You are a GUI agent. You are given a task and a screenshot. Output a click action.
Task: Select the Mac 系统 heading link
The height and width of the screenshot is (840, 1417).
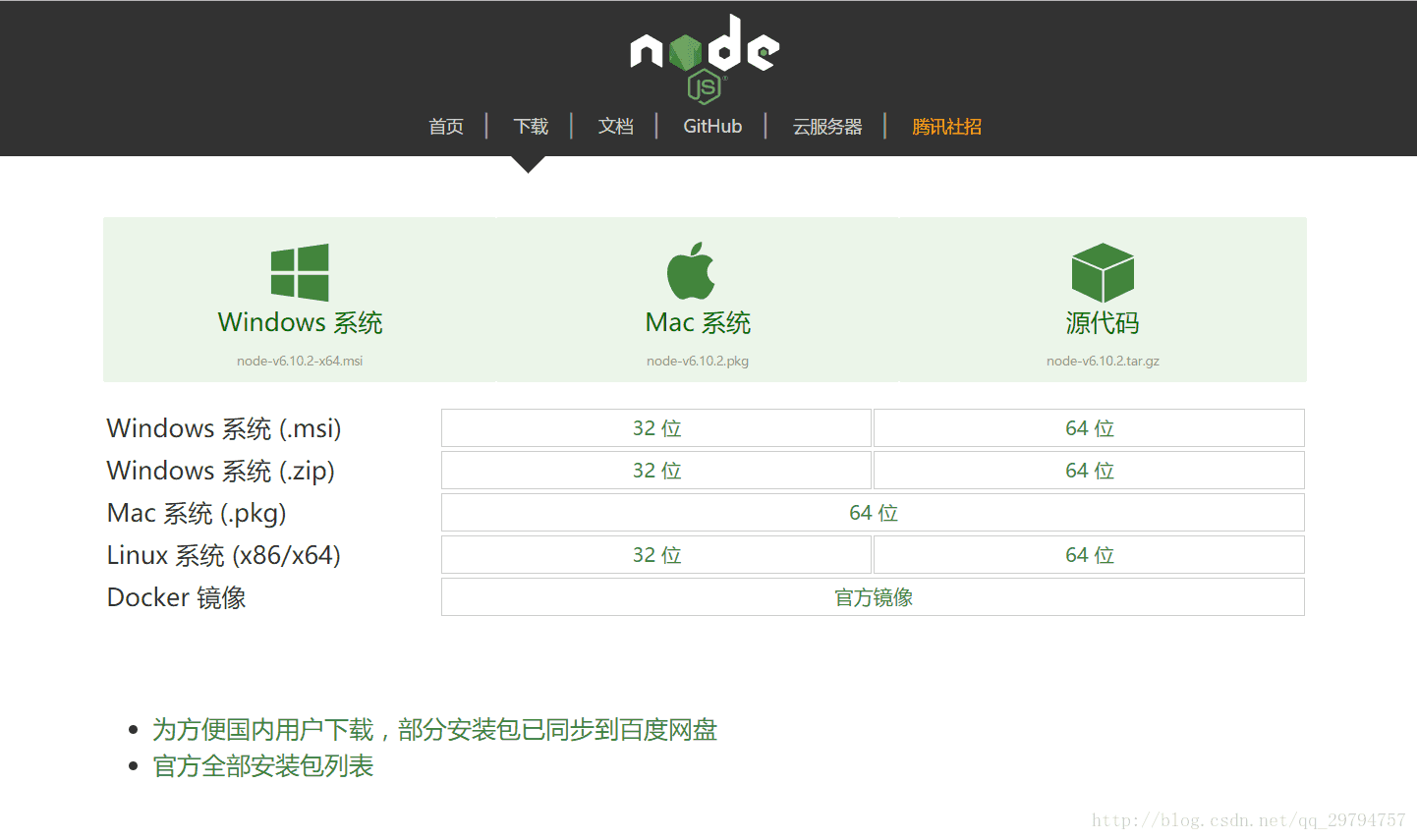point(698,323)
